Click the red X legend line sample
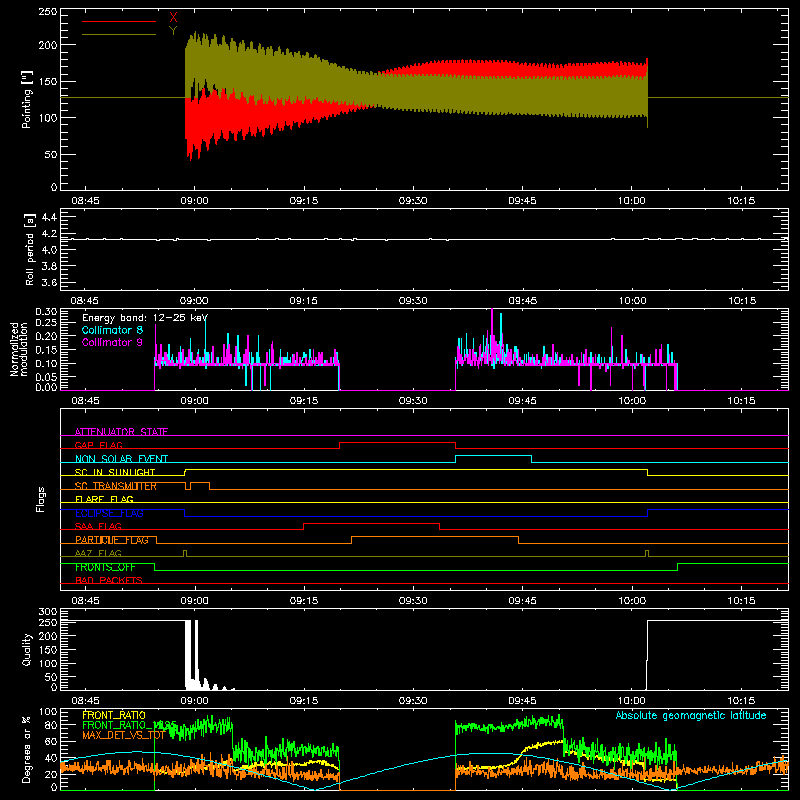The image size is (800, 800). (x=119, y=21)
